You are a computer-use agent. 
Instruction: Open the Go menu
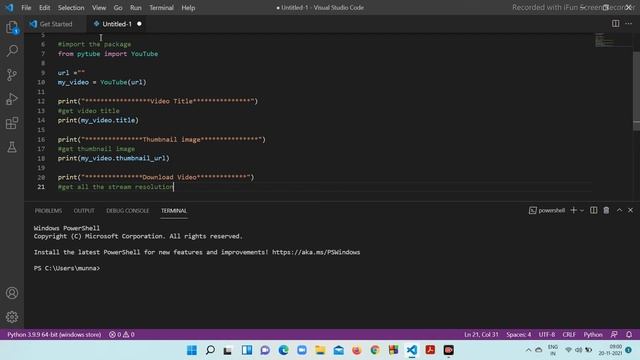pos(118,8)
